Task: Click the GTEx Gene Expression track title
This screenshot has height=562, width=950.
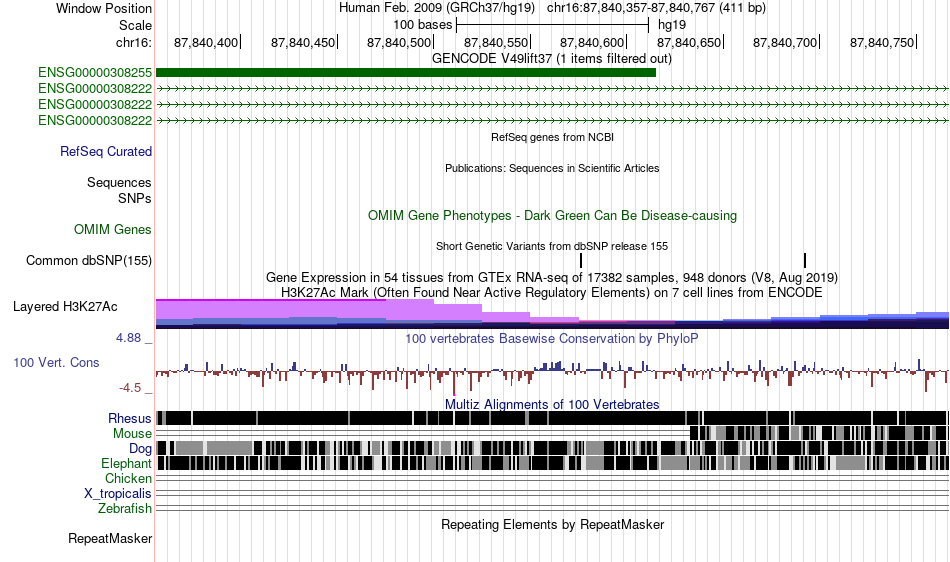Action: tap(552, 277)
